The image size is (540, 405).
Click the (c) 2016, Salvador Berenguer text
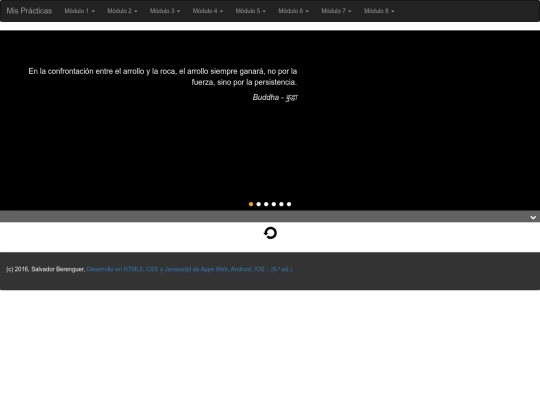click(x=45, y=269)
